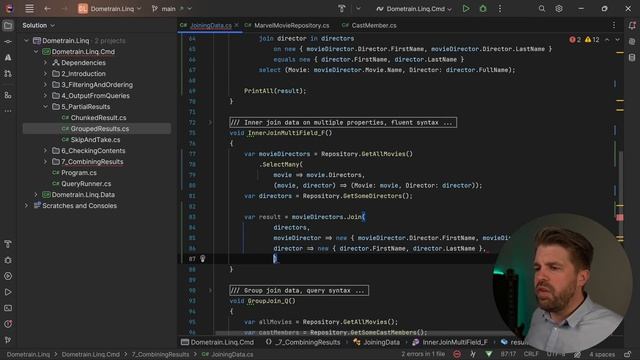Close the JoiningData.cs tab

[237, 25]
